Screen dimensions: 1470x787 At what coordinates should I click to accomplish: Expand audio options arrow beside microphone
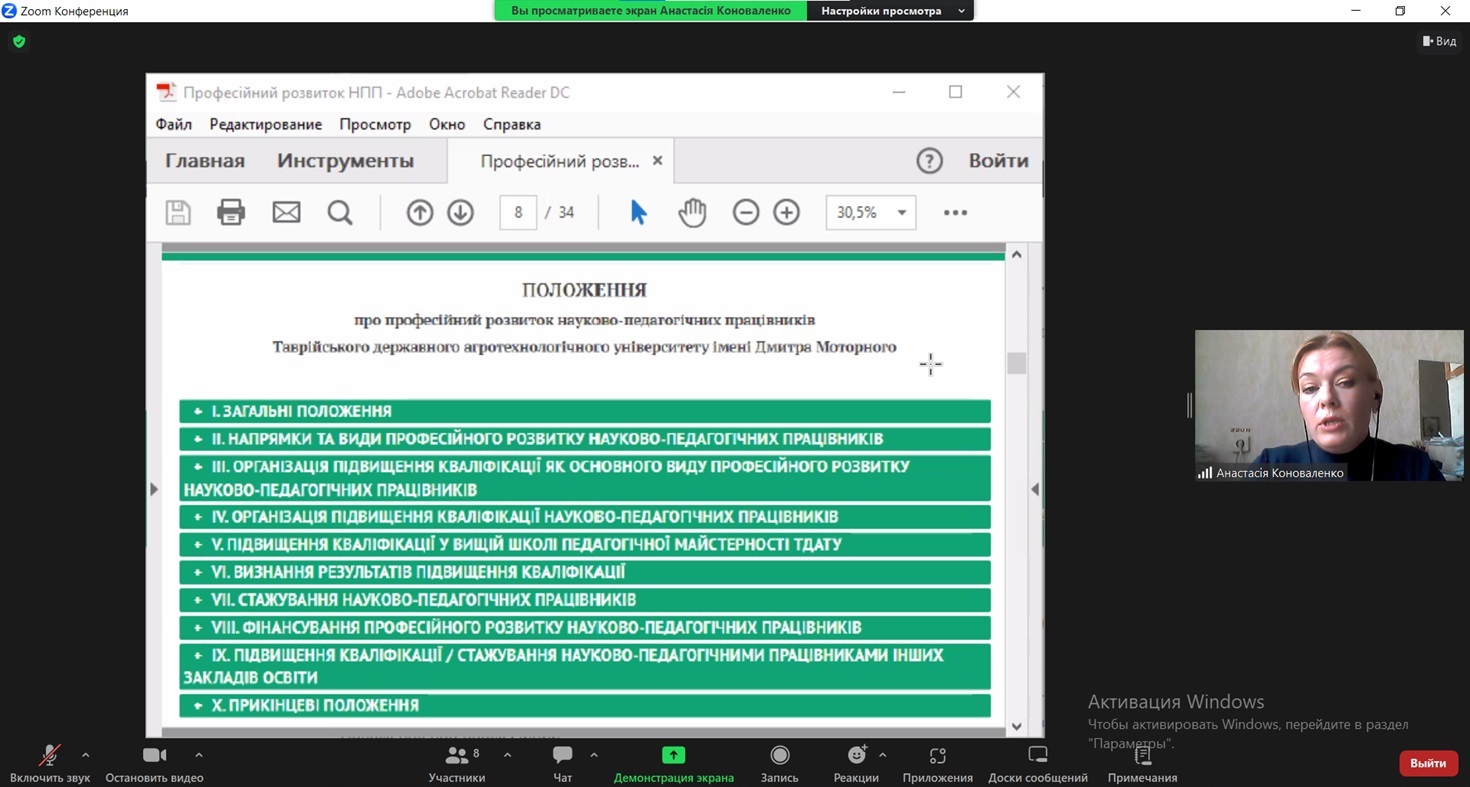point(85,755)
